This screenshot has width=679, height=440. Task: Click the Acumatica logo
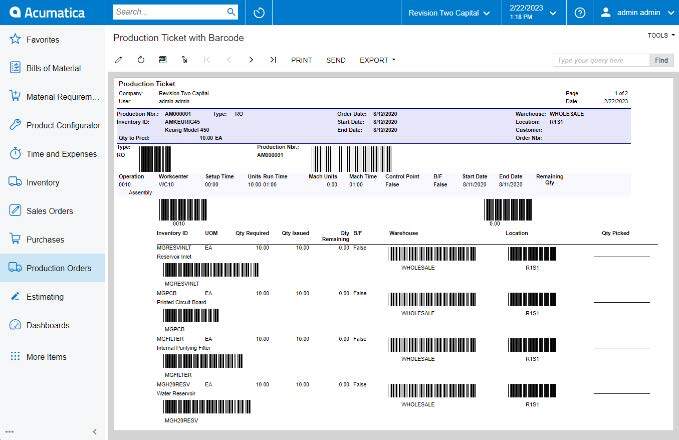coord(47,12)
